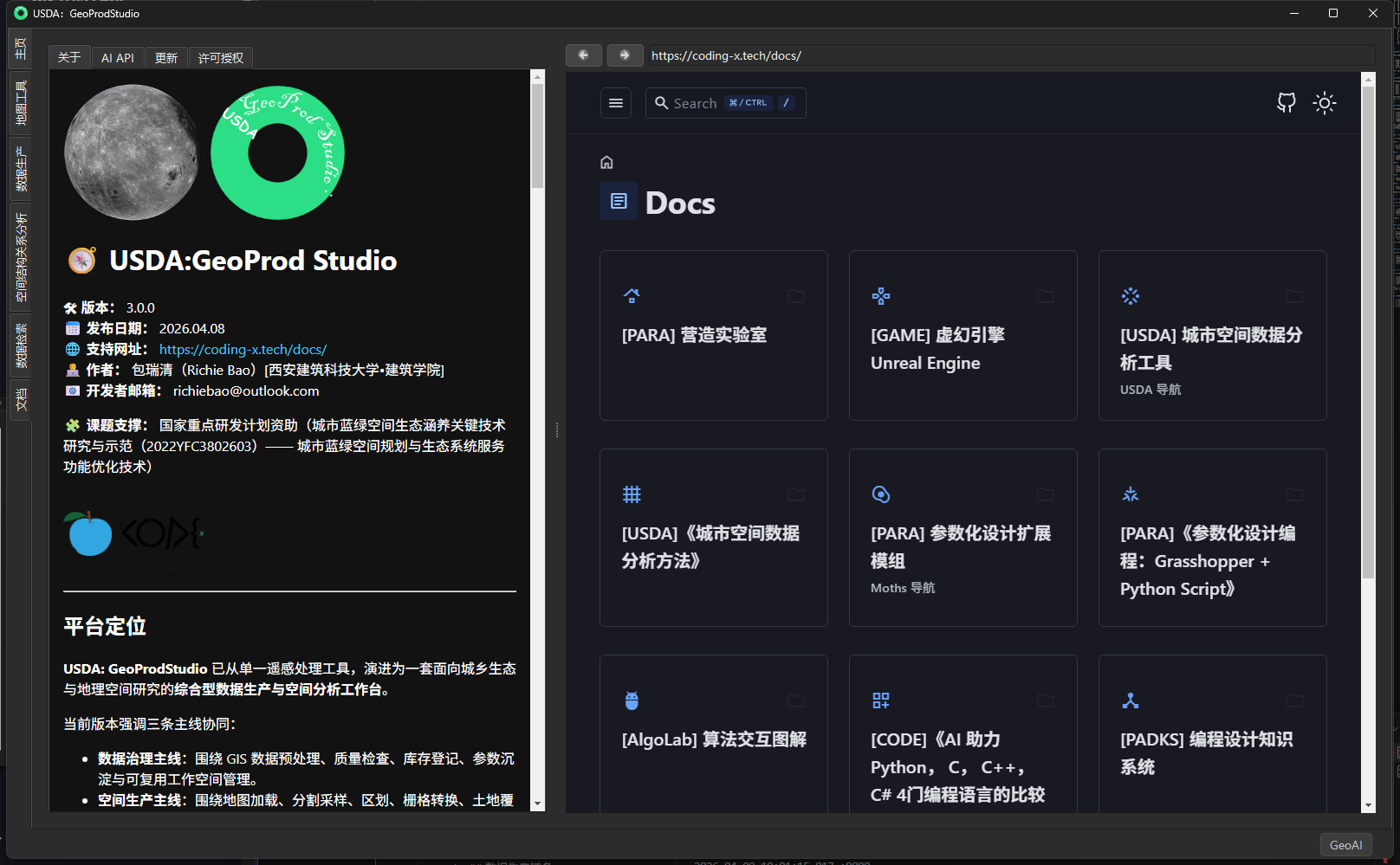This screenshot has width=1400, height=865.
Task: Open the [GAME] 虚幻引擎 Unreal Engine card
Action: 963,336
